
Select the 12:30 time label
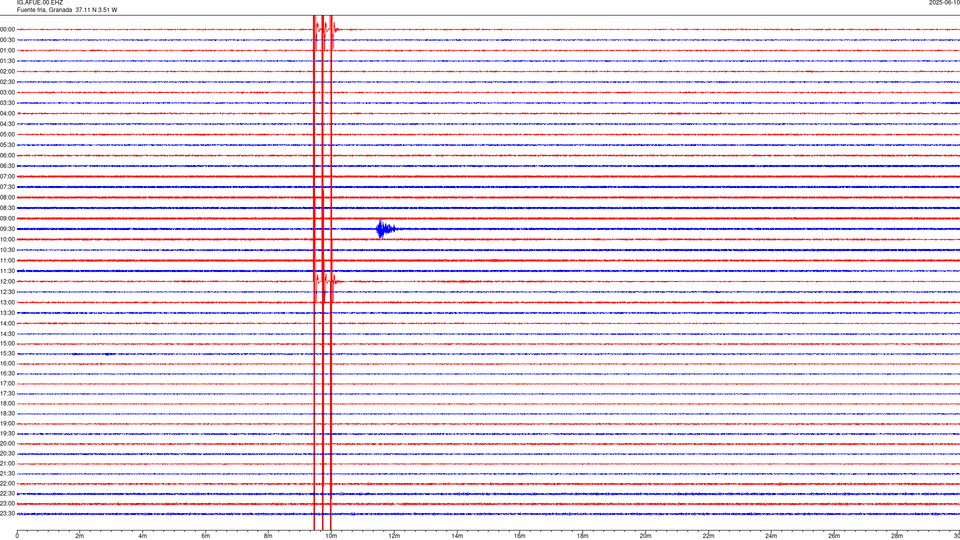pyautogui.click(x=8, y=292)
